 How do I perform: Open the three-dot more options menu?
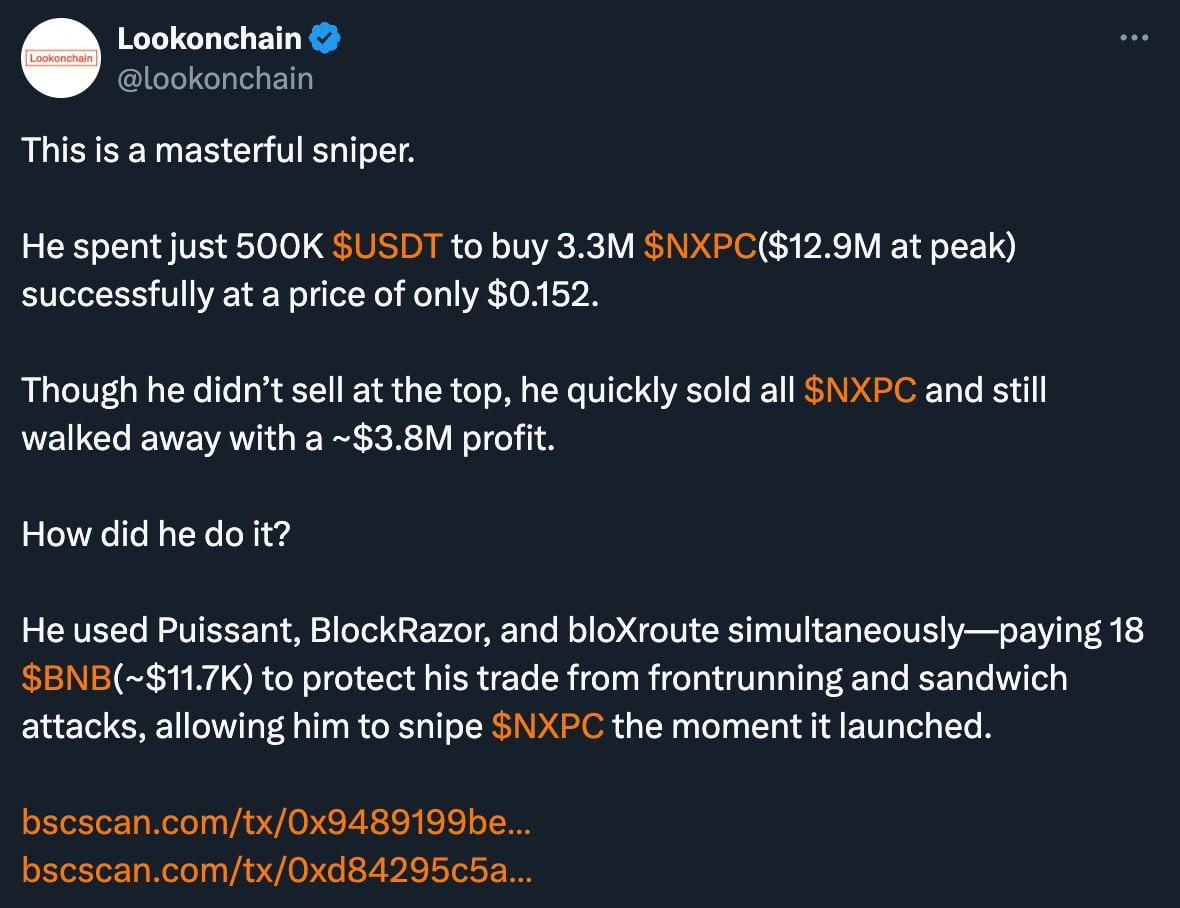pos(1134,38)
